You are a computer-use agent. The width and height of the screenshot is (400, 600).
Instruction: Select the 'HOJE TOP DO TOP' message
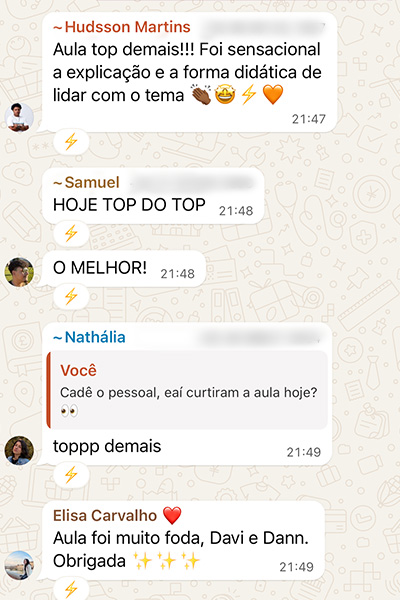click(153, 196)
